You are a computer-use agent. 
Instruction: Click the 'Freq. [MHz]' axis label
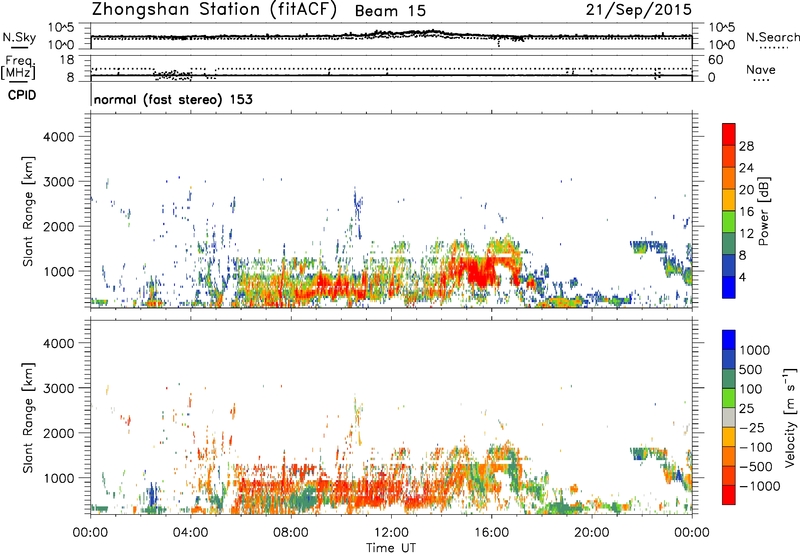pyautogui.click(x=18, y=68)
